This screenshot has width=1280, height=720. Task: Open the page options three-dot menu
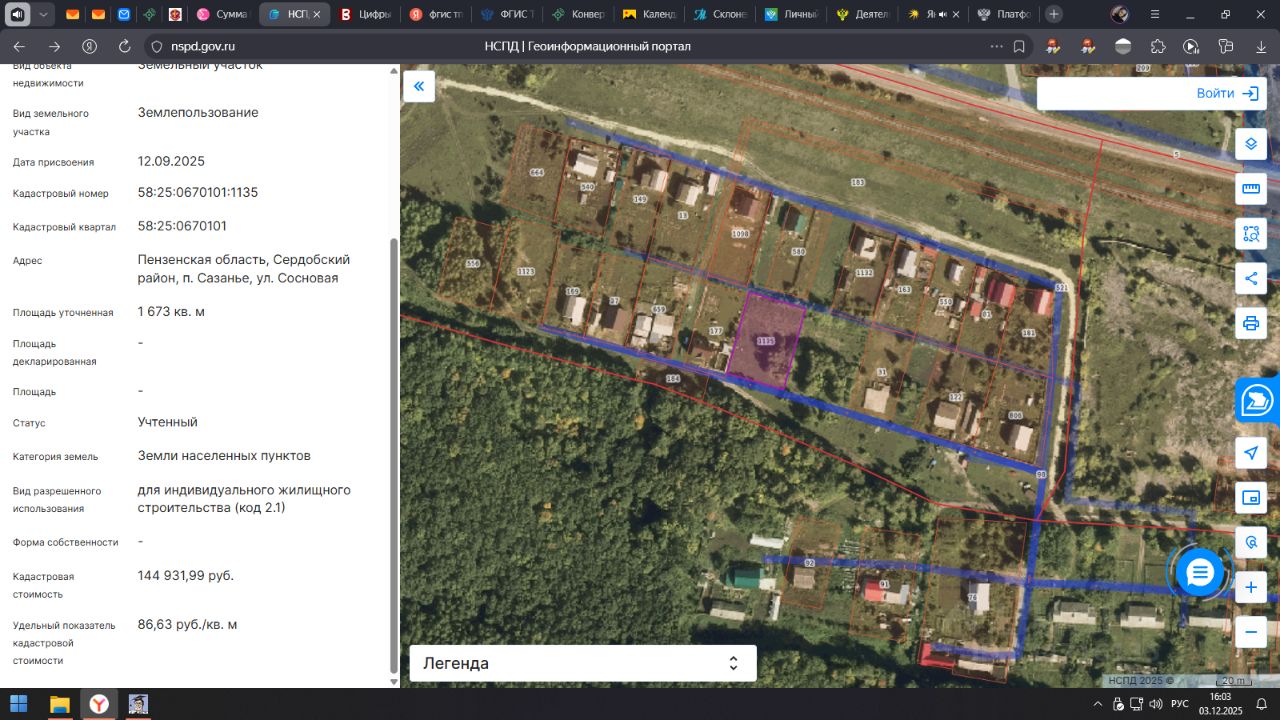996,47
